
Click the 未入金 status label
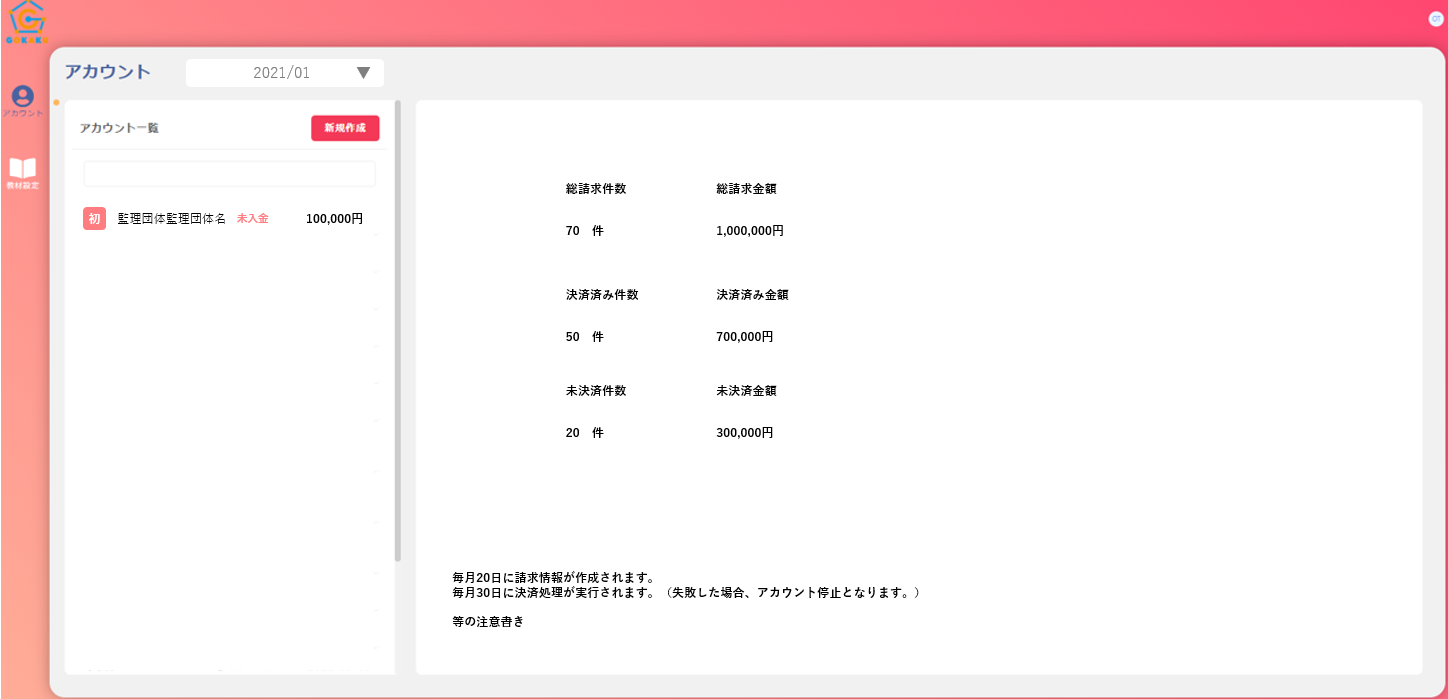252,218
